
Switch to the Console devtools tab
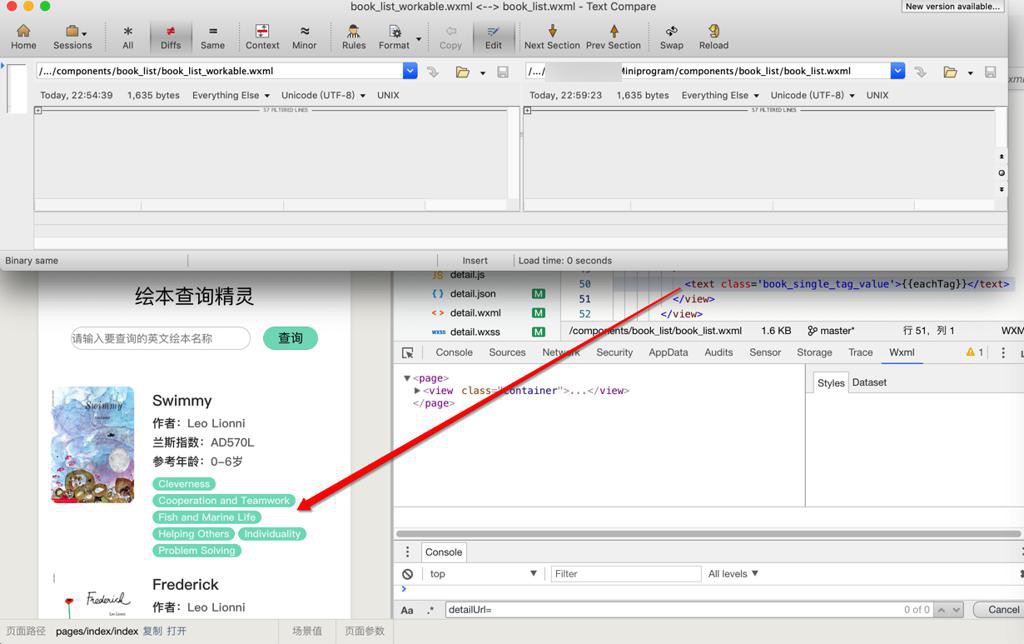[454, 353]
